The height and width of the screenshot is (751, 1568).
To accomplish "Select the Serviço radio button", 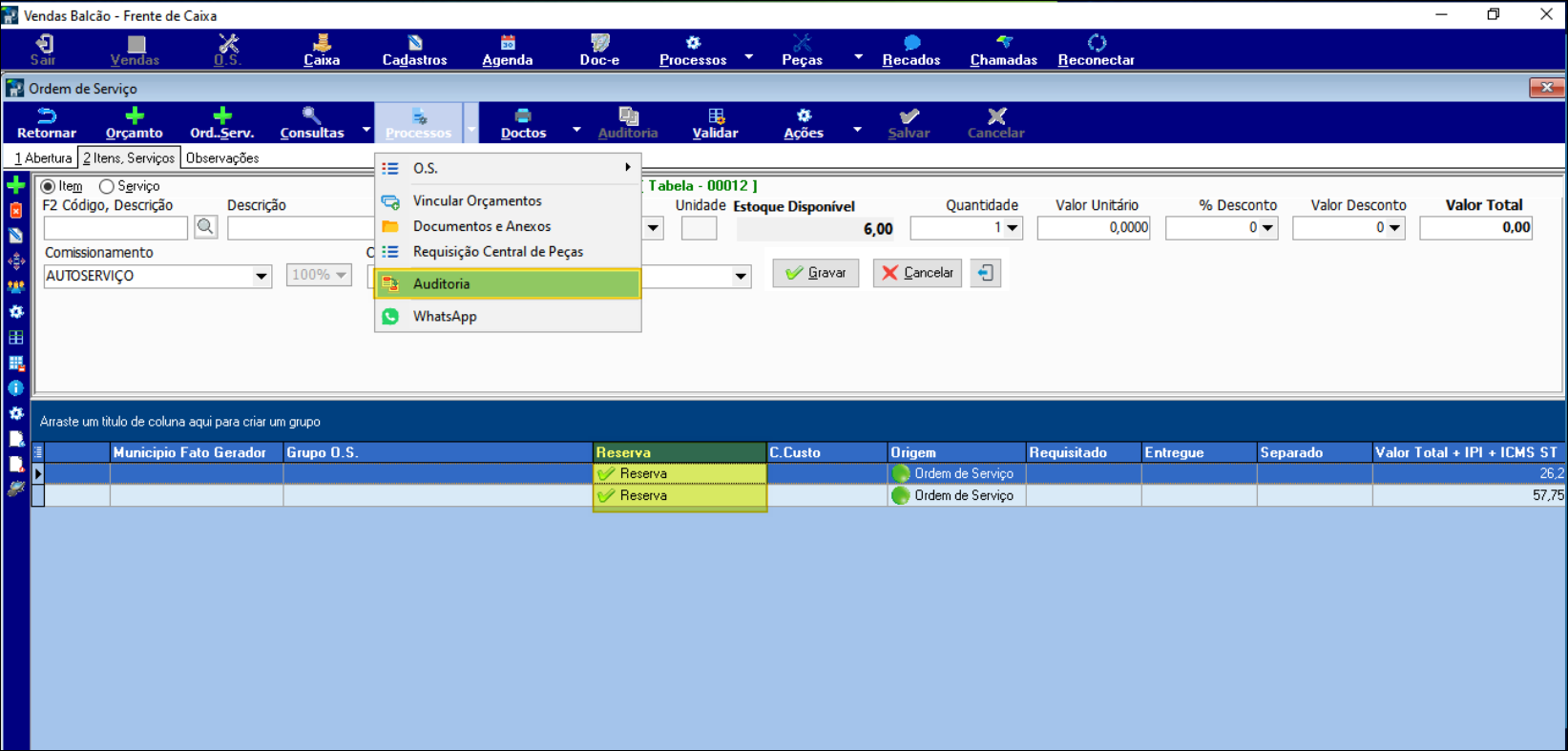I will coord(107,187).
